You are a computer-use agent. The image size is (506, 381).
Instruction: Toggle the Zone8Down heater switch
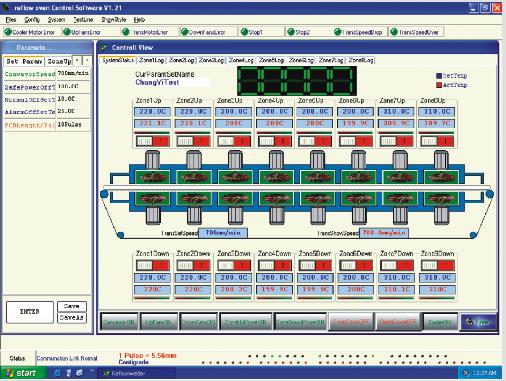pos(437,265)
